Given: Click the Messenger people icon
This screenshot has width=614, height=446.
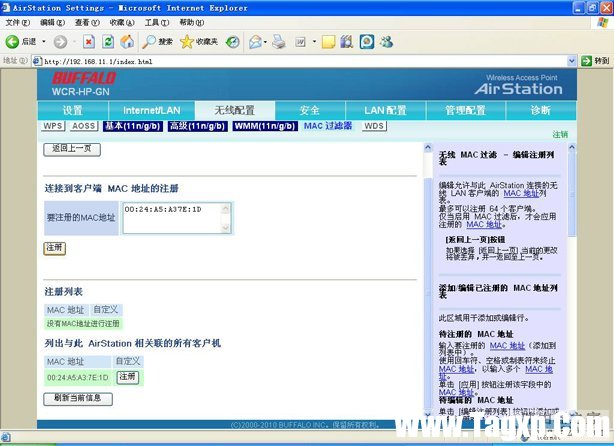Looking at the screenshot, I should pyautogui.click(x=386, y=42).
